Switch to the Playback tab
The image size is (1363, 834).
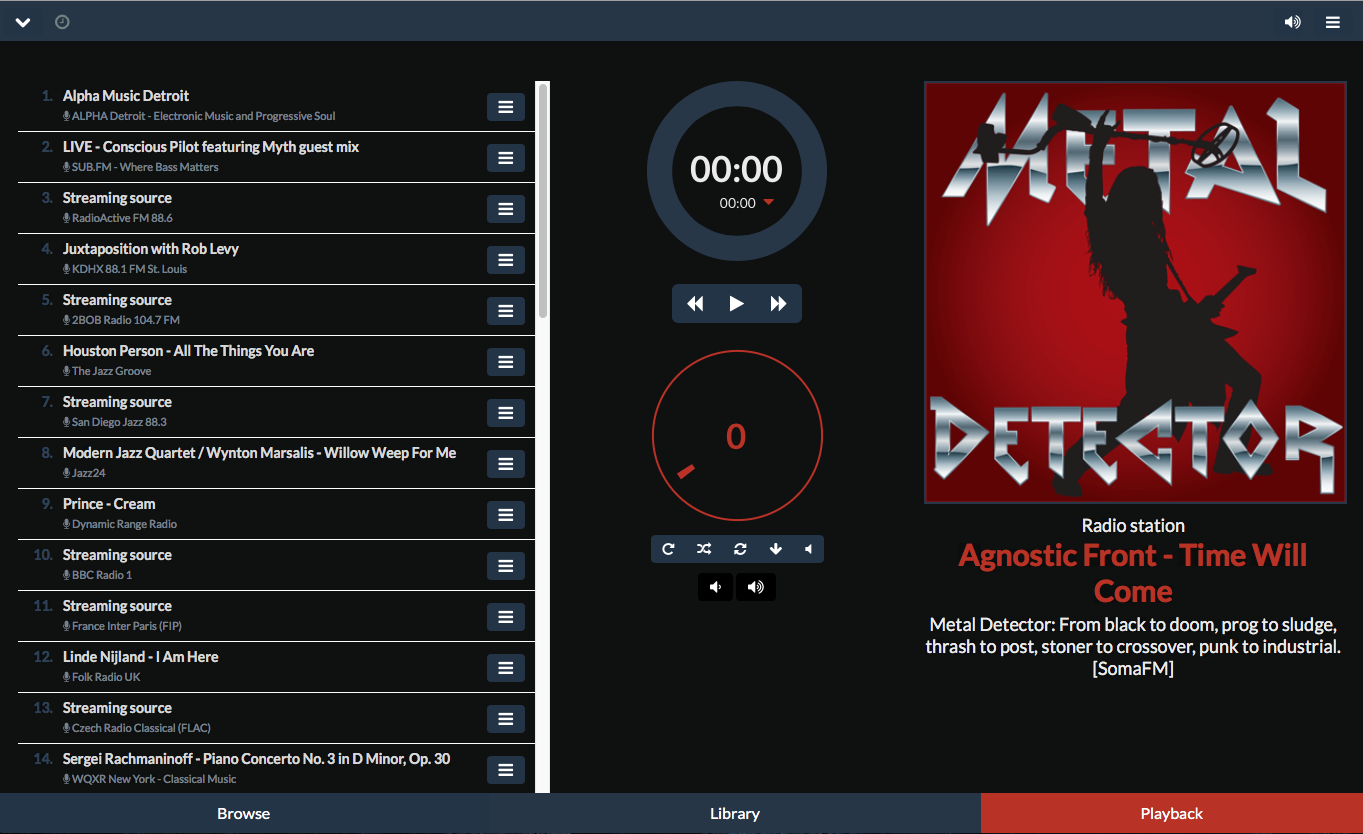point(1172,814)
